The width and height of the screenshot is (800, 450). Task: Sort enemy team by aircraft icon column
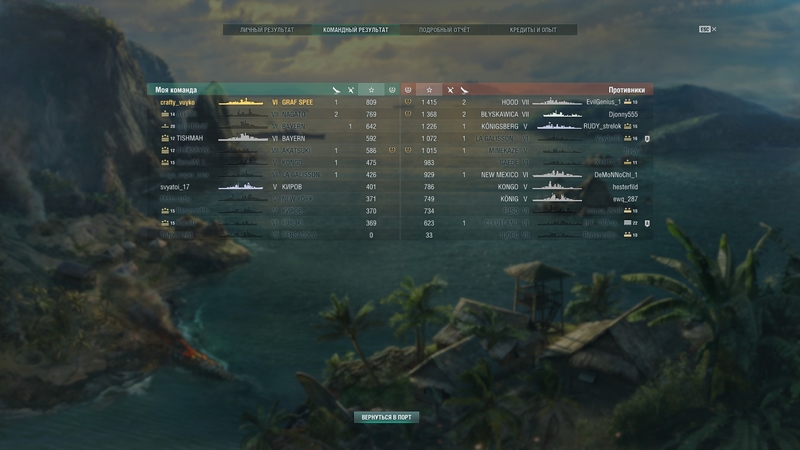pos(464,90)
